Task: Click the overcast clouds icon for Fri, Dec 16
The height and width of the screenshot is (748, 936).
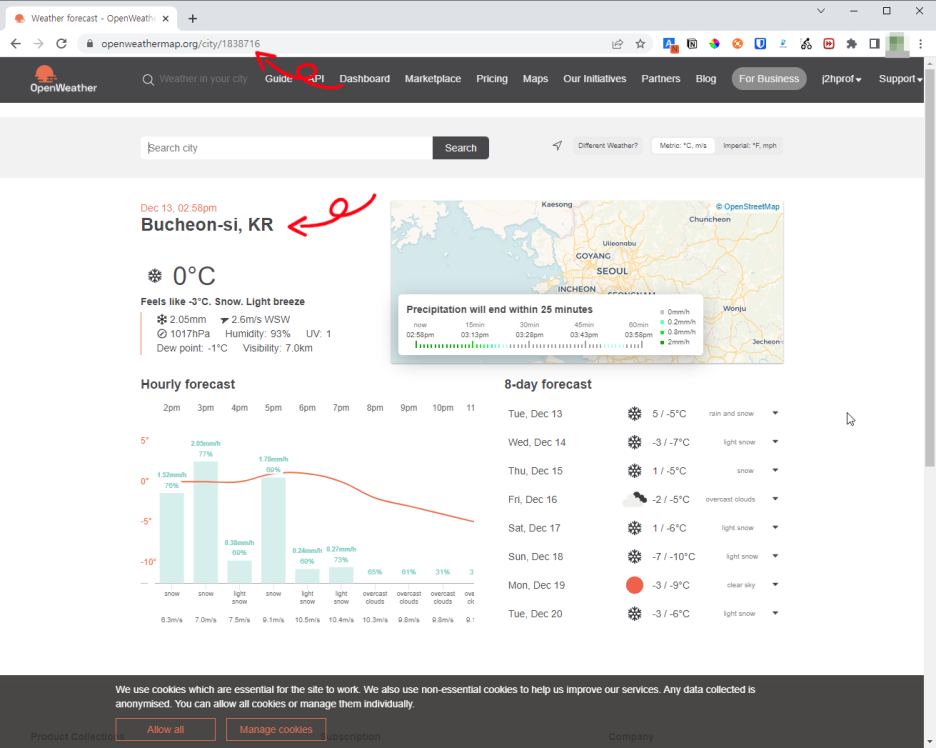Action: coord(635,499)
